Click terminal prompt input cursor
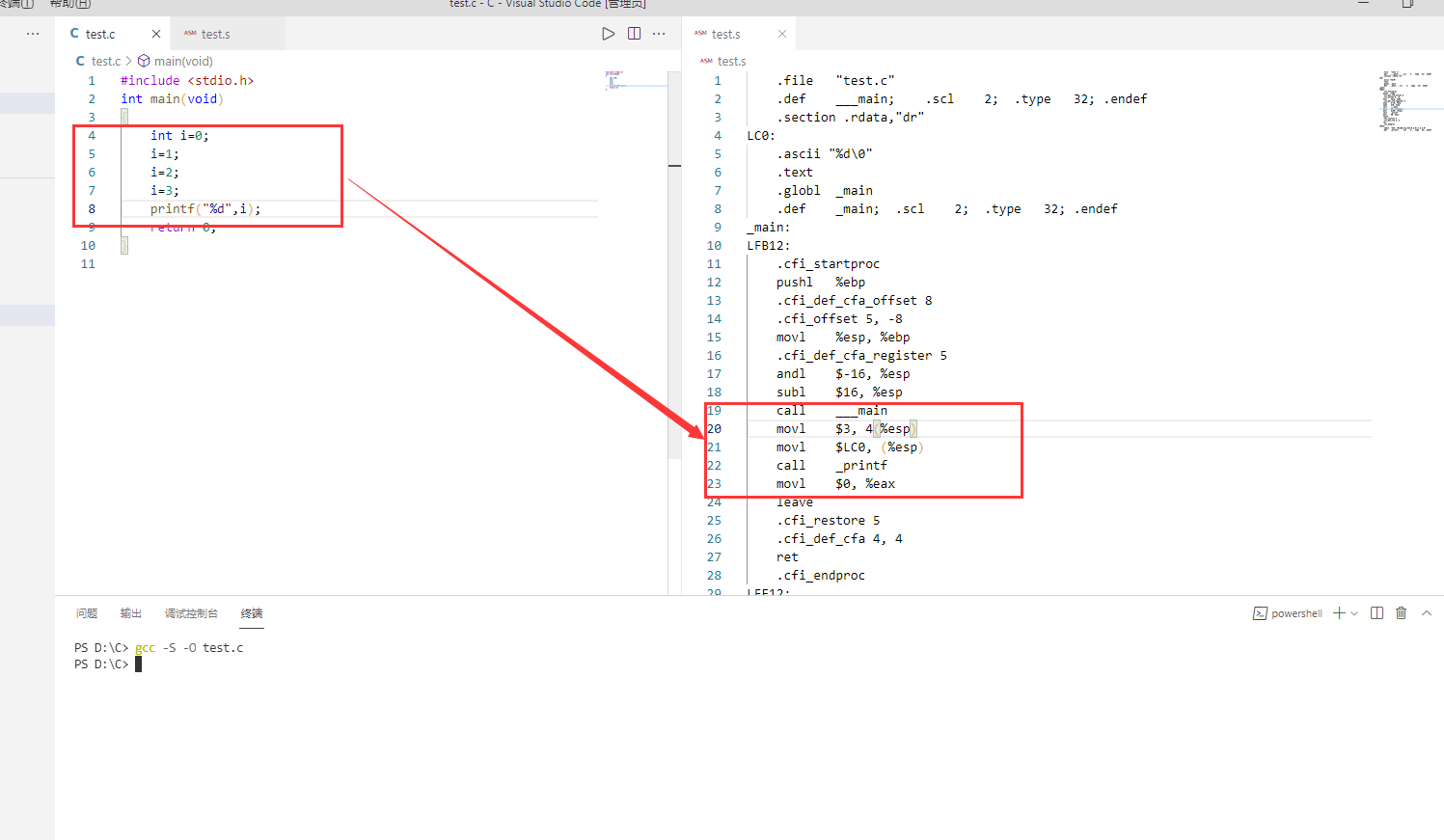 138,664
